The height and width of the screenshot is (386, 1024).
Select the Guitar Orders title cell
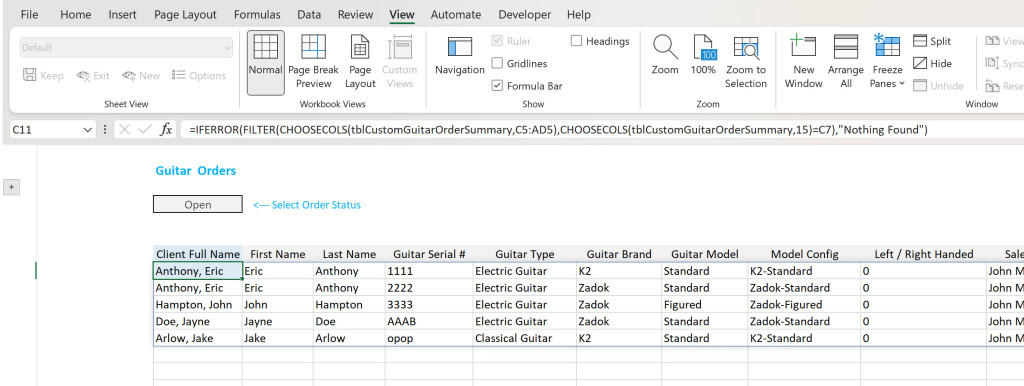(196, 171)
